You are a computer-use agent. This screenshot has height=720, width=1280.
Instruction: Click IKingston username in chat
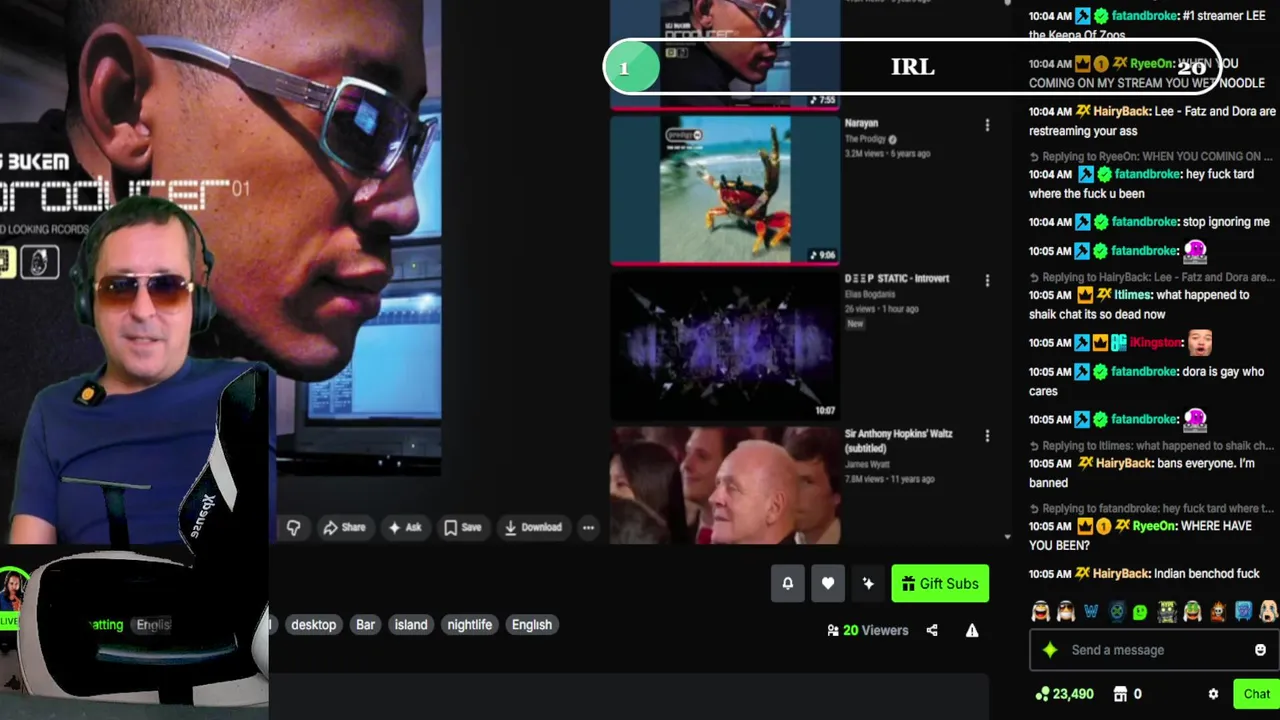point(1155,343)
